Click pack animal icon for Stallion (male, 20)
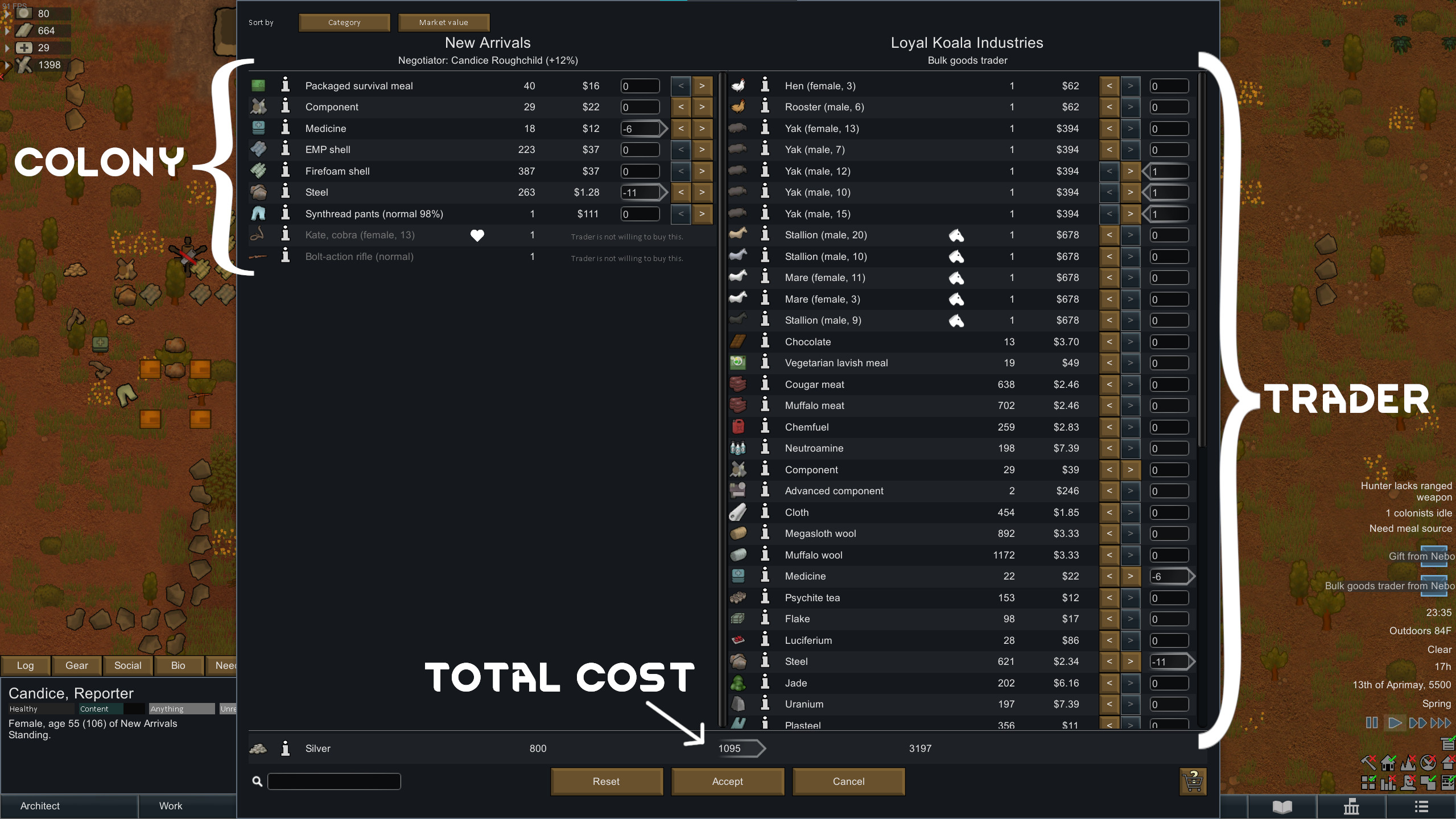The image size is (1456, 819). [x=956, y=235]
